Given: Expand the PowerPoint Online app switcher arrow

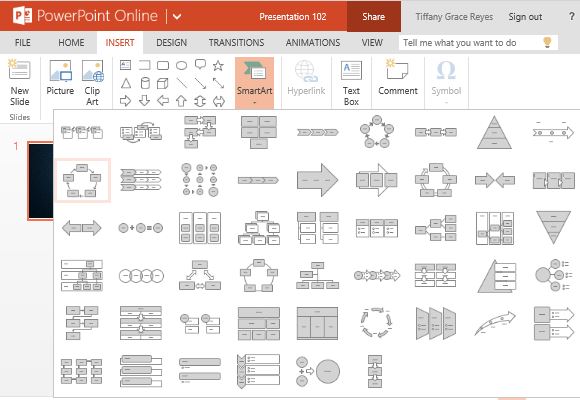Looking at the screenshot, I should 177,16.
